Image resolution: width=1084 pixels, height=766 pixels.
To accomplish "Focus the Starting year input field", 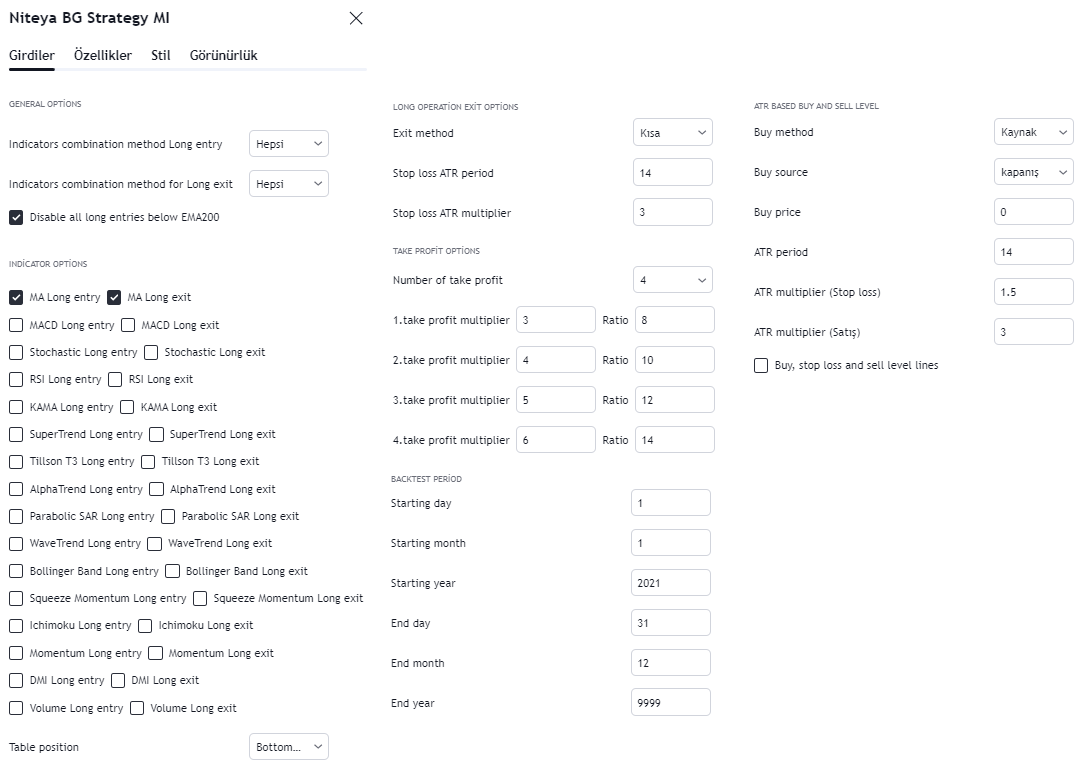I will (671, 583).
